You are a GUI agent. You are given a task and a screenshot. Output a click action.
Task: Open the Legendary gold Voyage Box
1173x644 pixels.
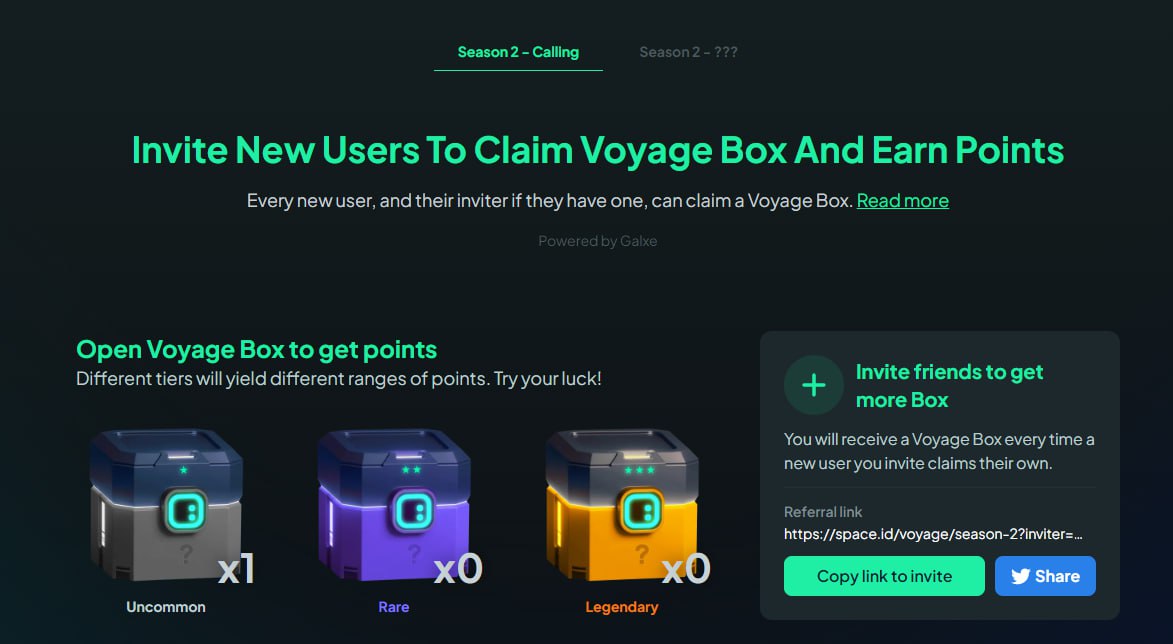pyautogui.click(x=622, y=505)
